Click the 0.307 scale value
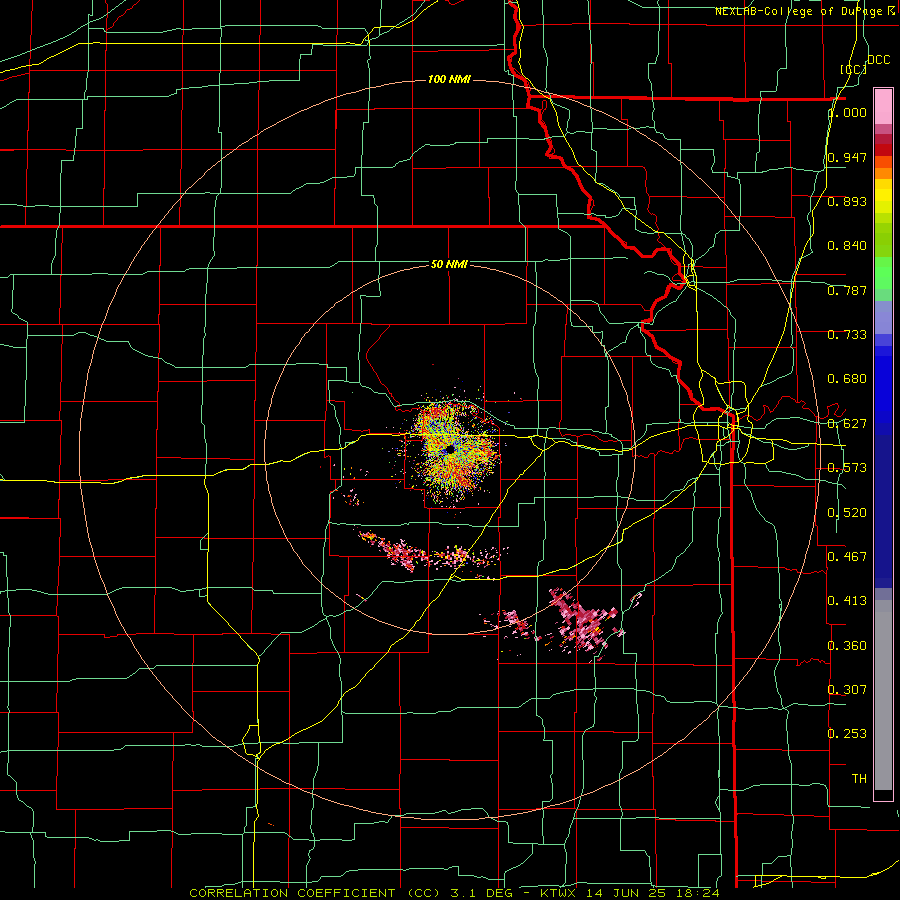 point(848,689)
